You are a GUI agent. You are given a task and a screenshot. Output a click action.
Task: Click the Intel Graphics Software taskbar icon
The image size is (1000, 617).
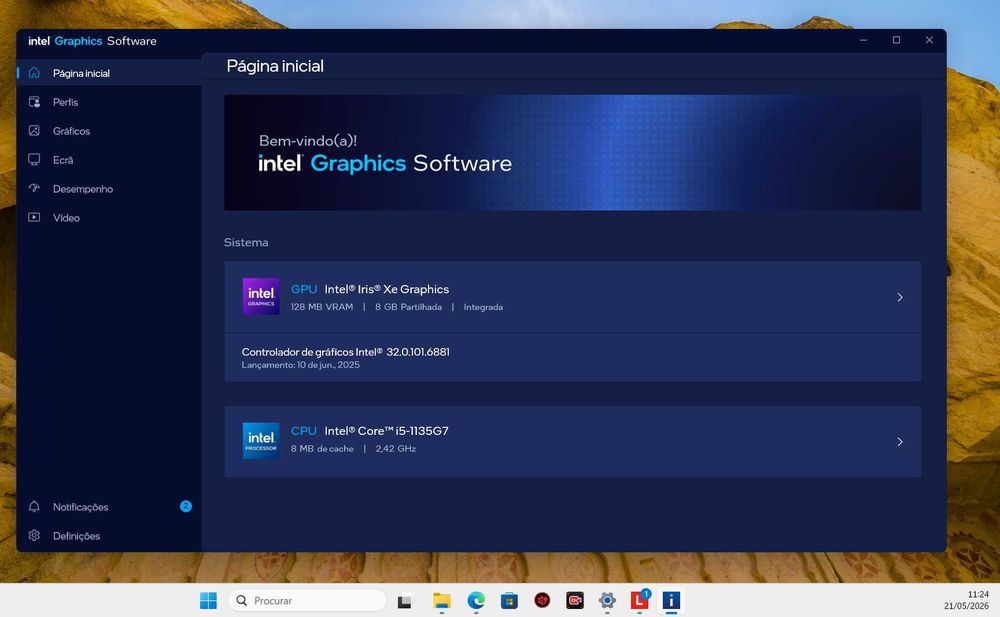671,600
